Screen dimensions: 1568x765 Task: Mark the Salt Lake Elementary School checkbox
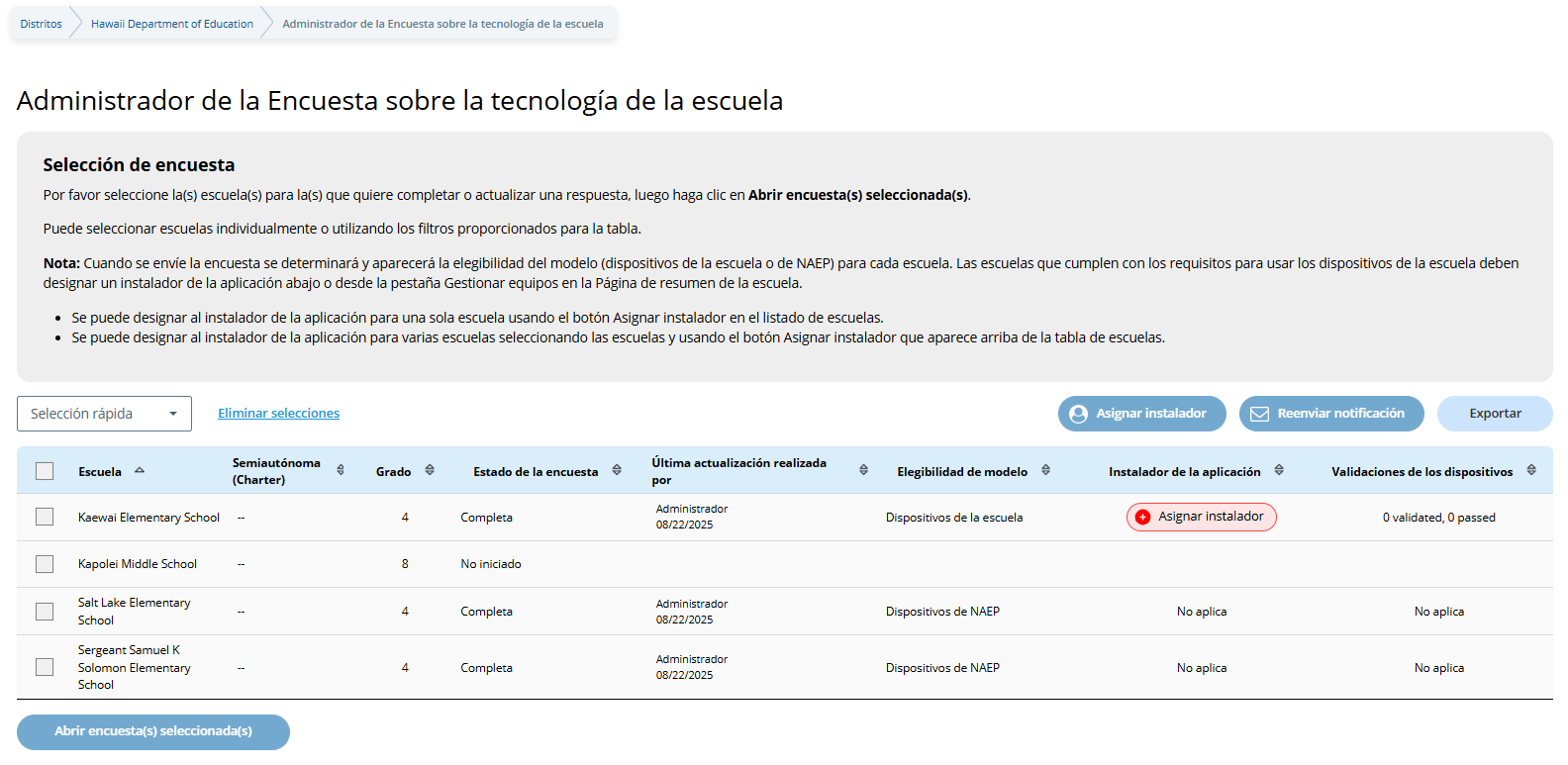pyautogui.click(x=45, y=612)
